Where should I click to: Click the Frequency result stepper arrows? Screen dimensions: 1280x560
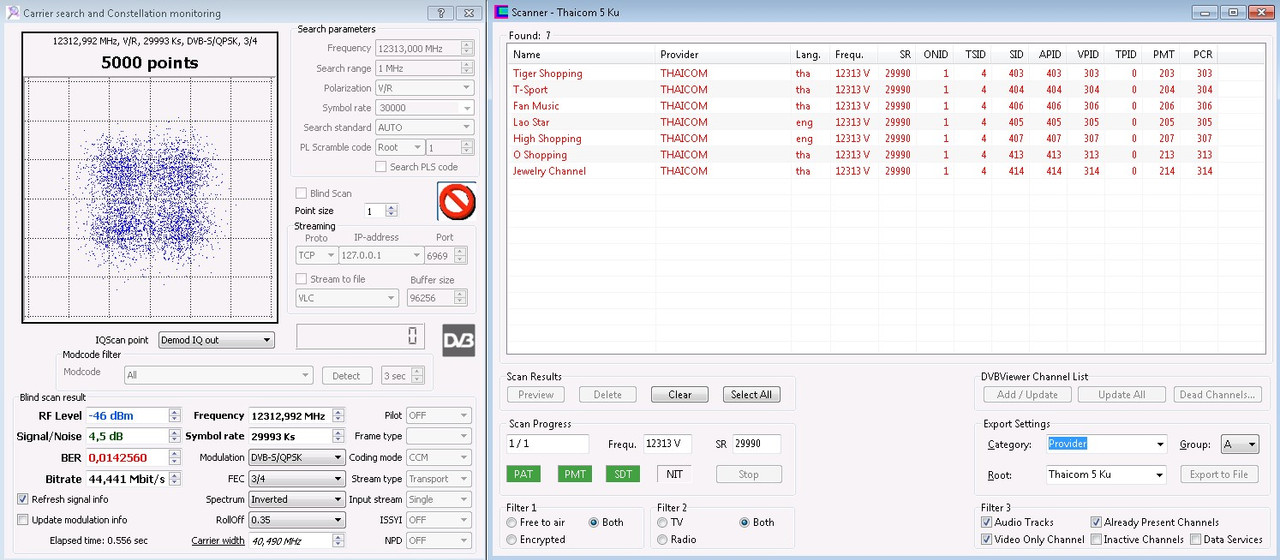(339, 415)
